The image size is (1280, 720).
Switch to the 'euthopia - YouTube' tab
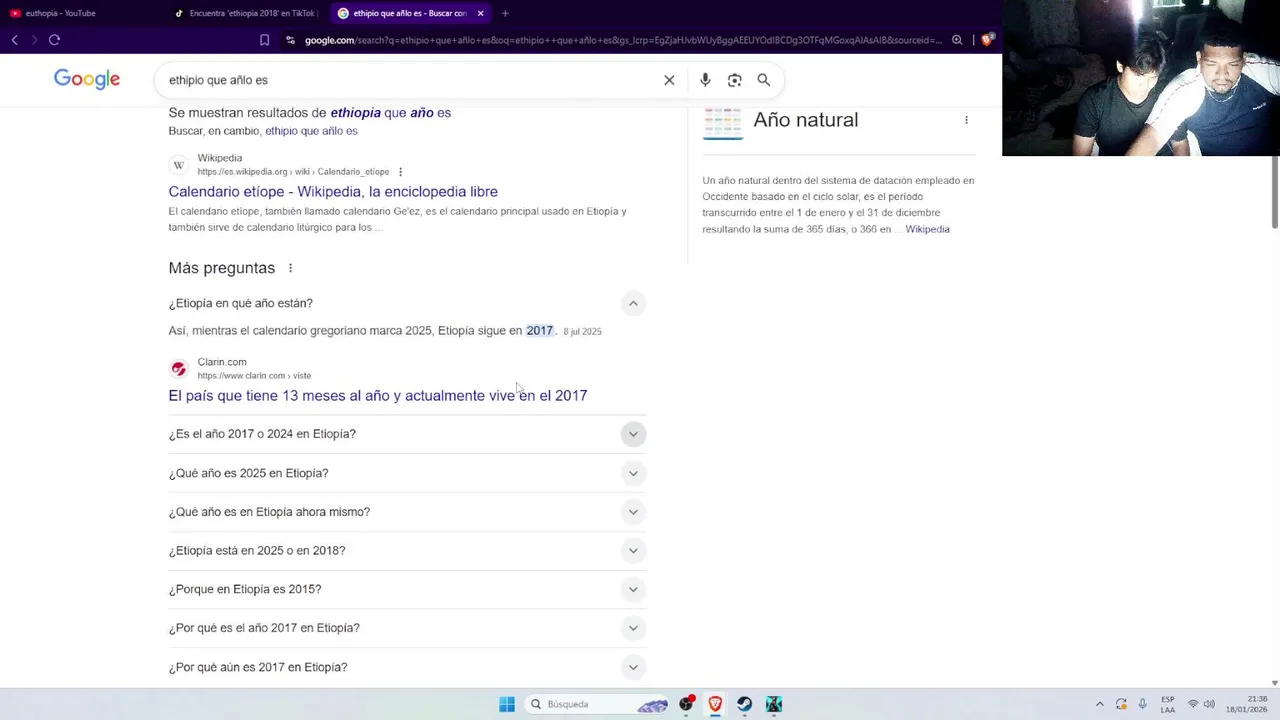(x=80, y=13)
